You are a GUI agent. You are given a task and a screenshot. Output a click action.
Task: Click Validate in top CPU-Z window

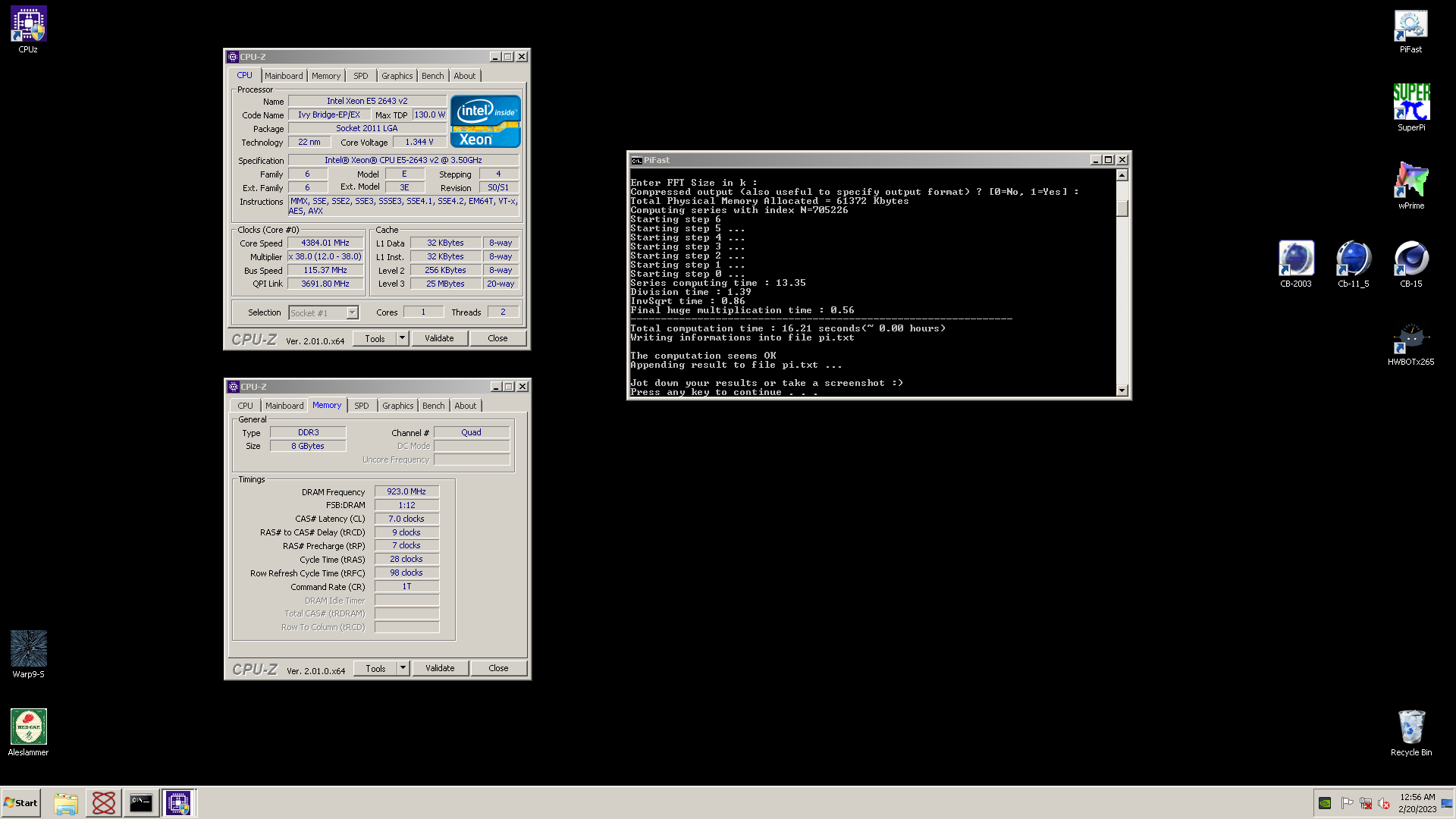[439, 338]
